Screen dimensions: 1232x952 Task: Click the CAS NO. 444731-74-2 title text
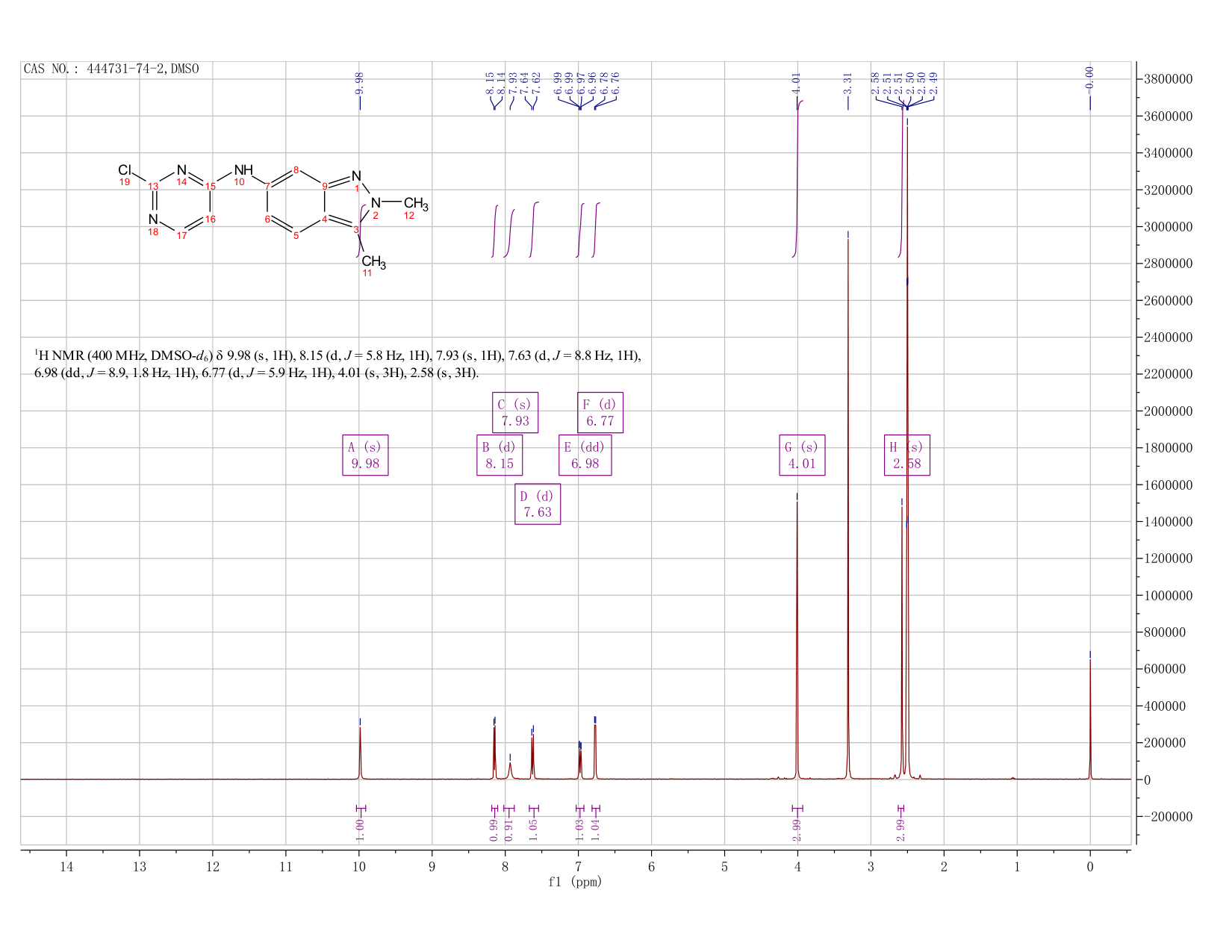(112, 69)
